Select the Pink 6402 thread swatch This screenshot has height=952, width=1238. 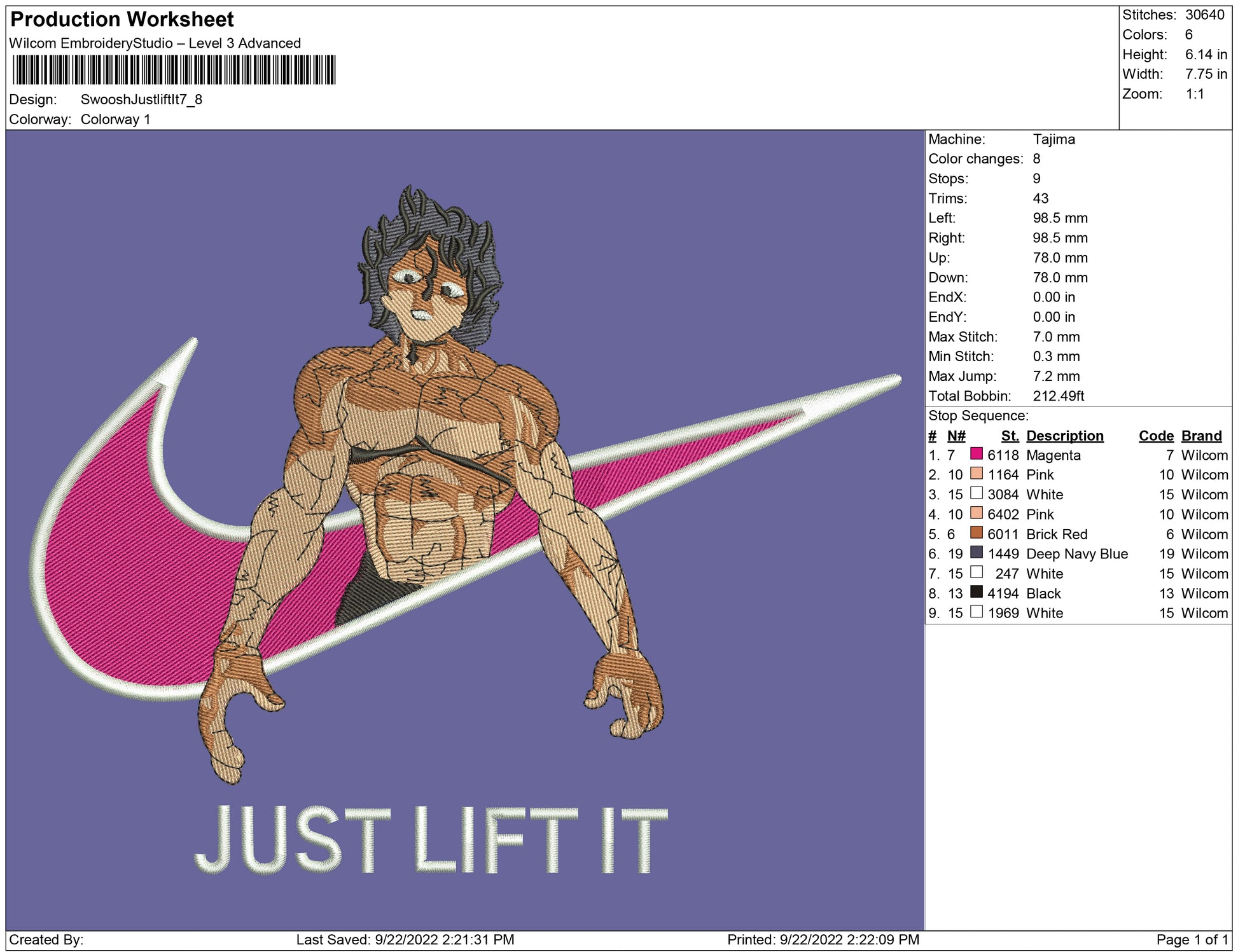click(x=976, y=513)
